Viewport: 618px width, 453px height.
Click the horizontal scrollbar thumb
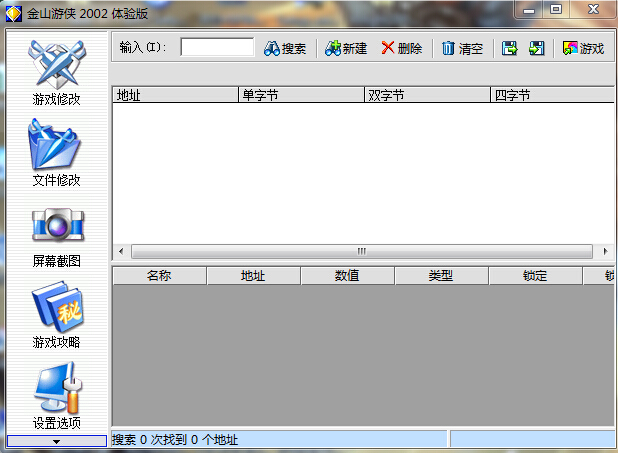pyautogui.click(x=362, y=251)
